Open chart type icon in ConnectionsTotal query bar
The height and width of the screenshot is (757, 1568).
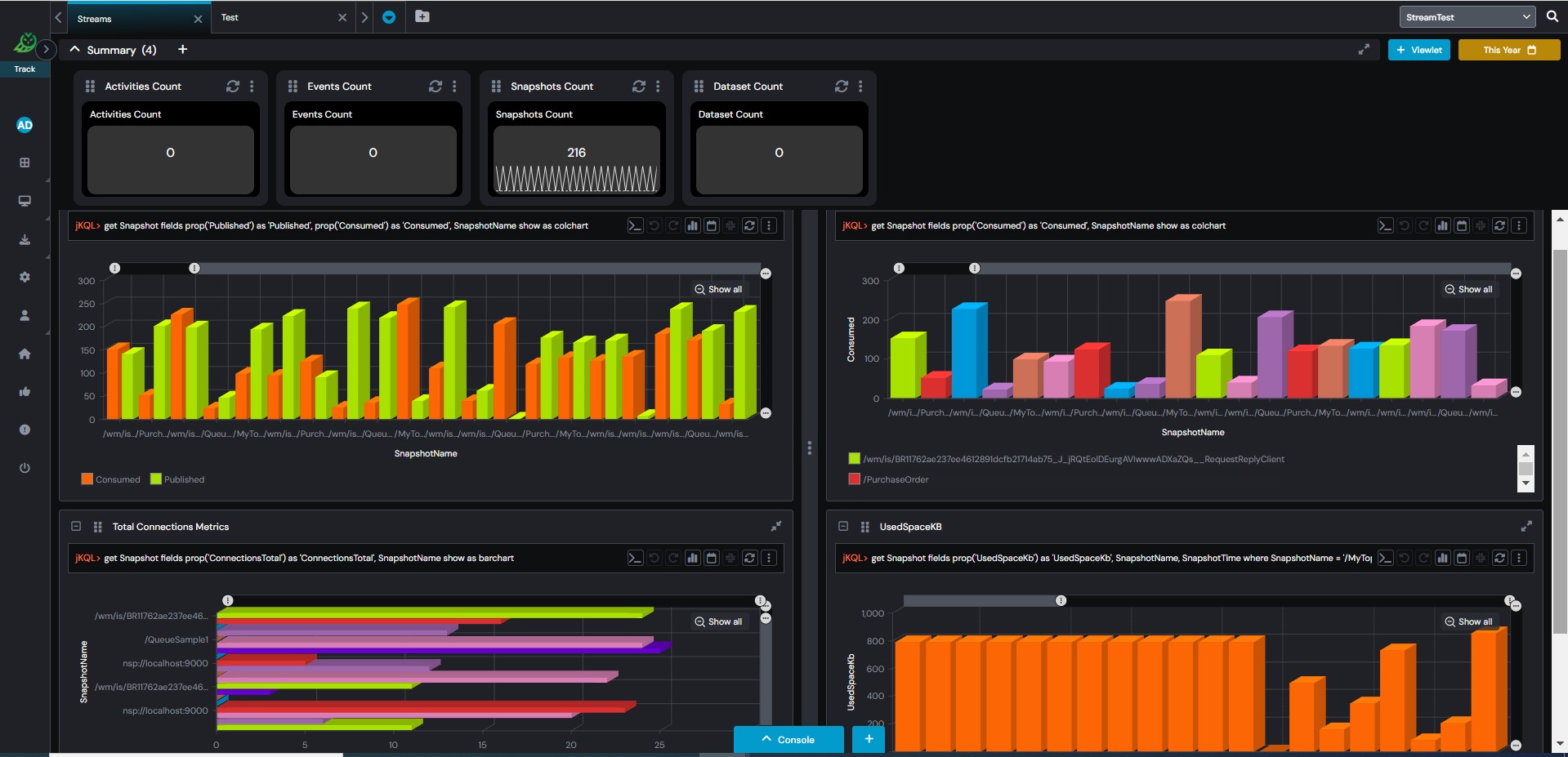tap(692, 558)
